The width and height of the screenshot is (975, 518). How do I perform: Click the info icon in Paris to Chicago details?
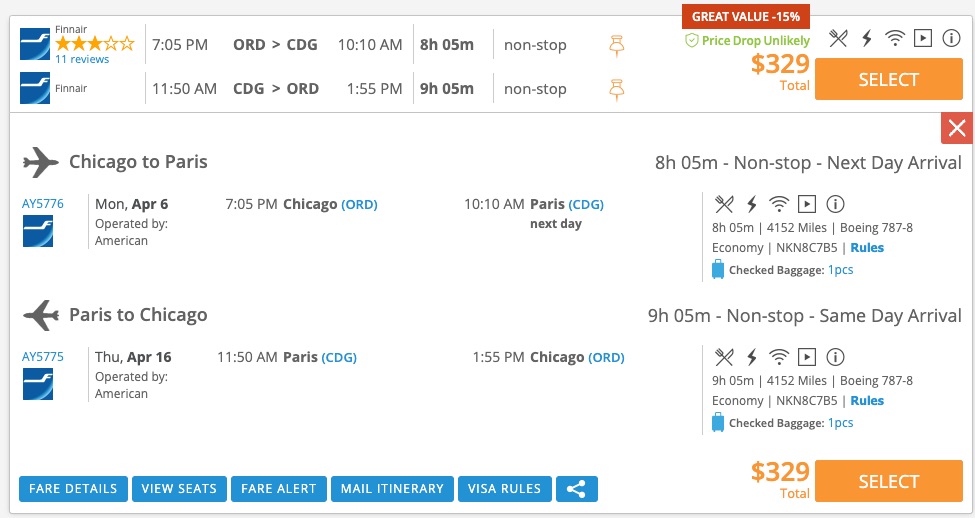835,357
